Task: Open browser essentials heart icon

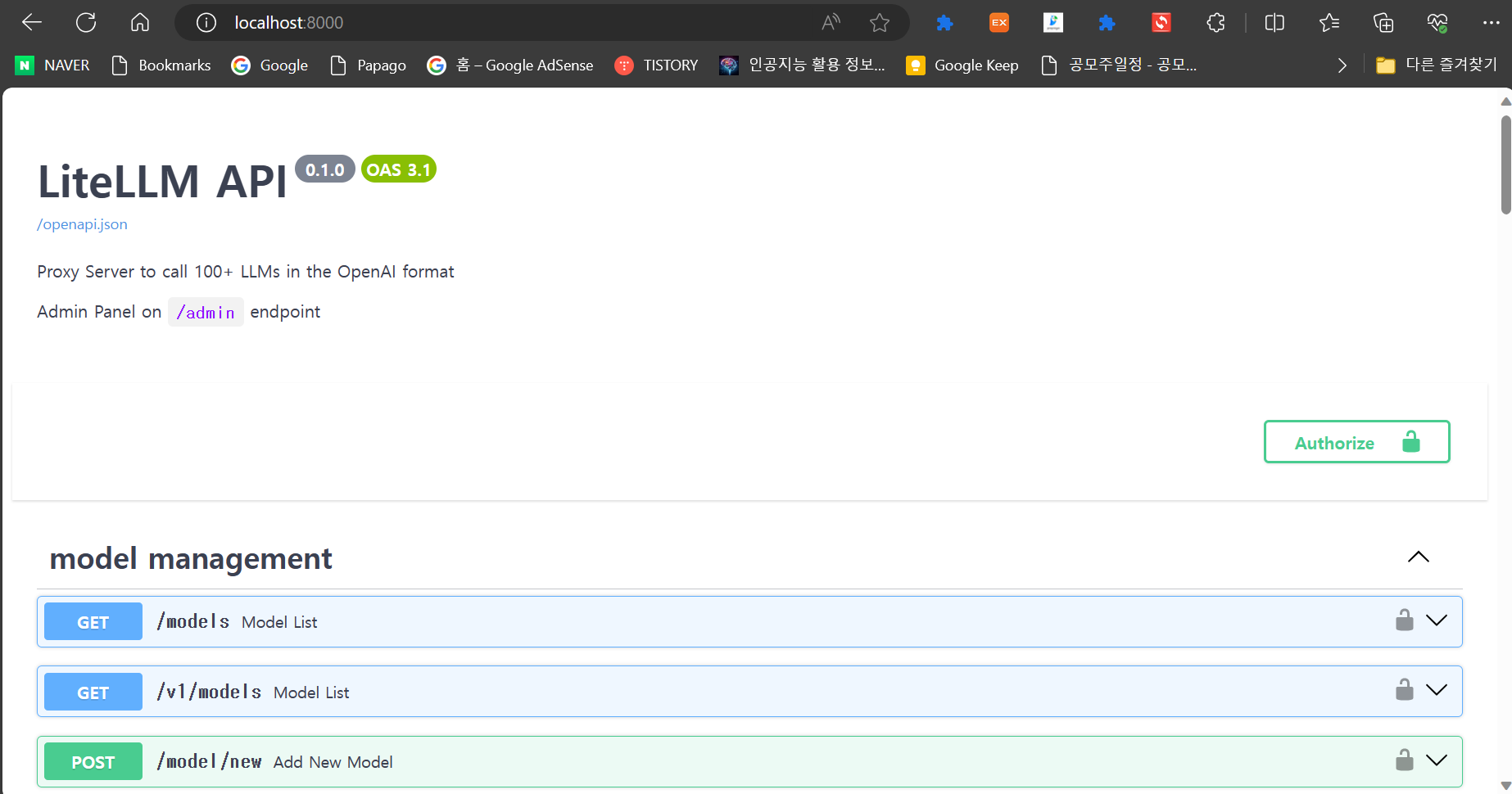Action: 1437,23
